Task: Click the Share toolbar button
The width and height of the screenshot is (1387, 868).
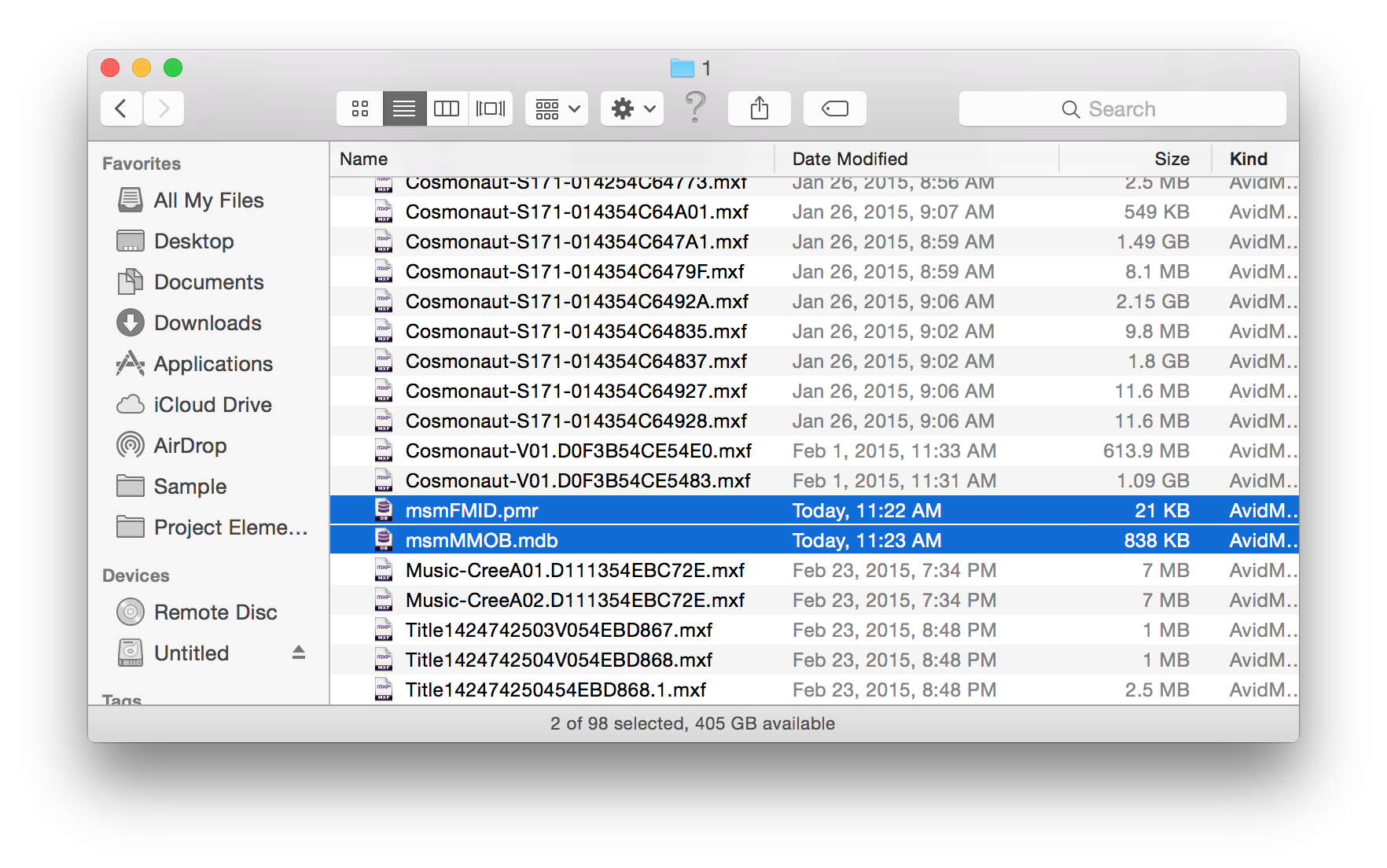Action: [x=760, y=108]
